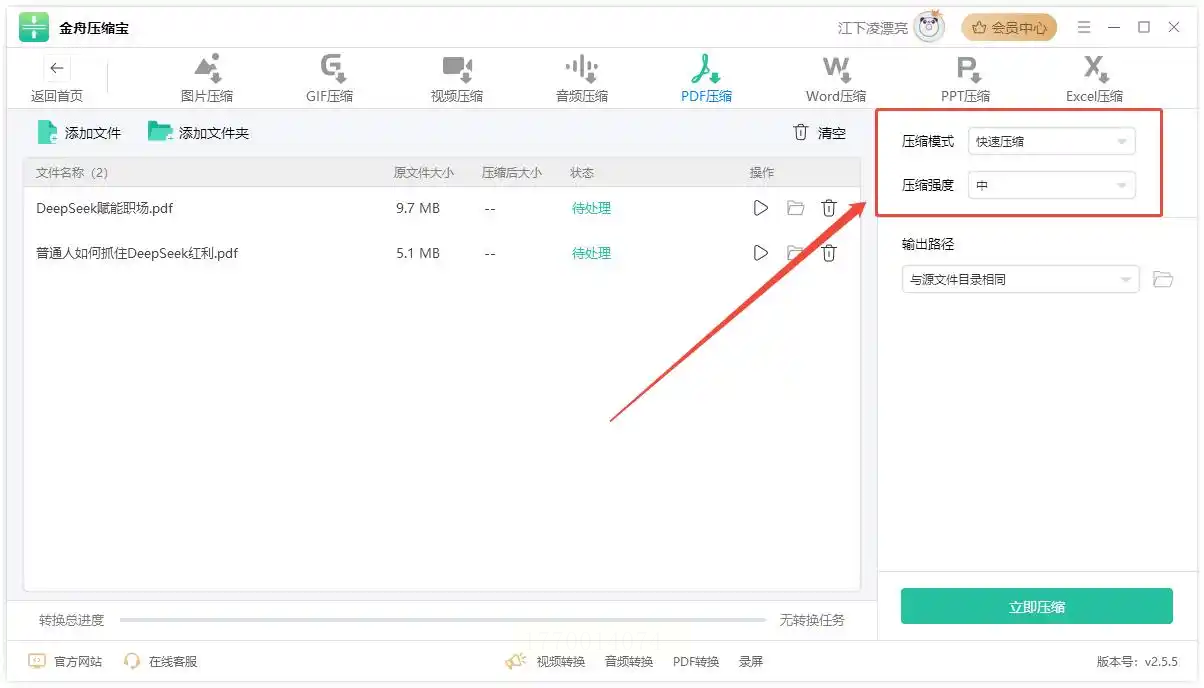
Task: Expand the 压缩强度 dropdown
Action: [x=1052, y=185]
